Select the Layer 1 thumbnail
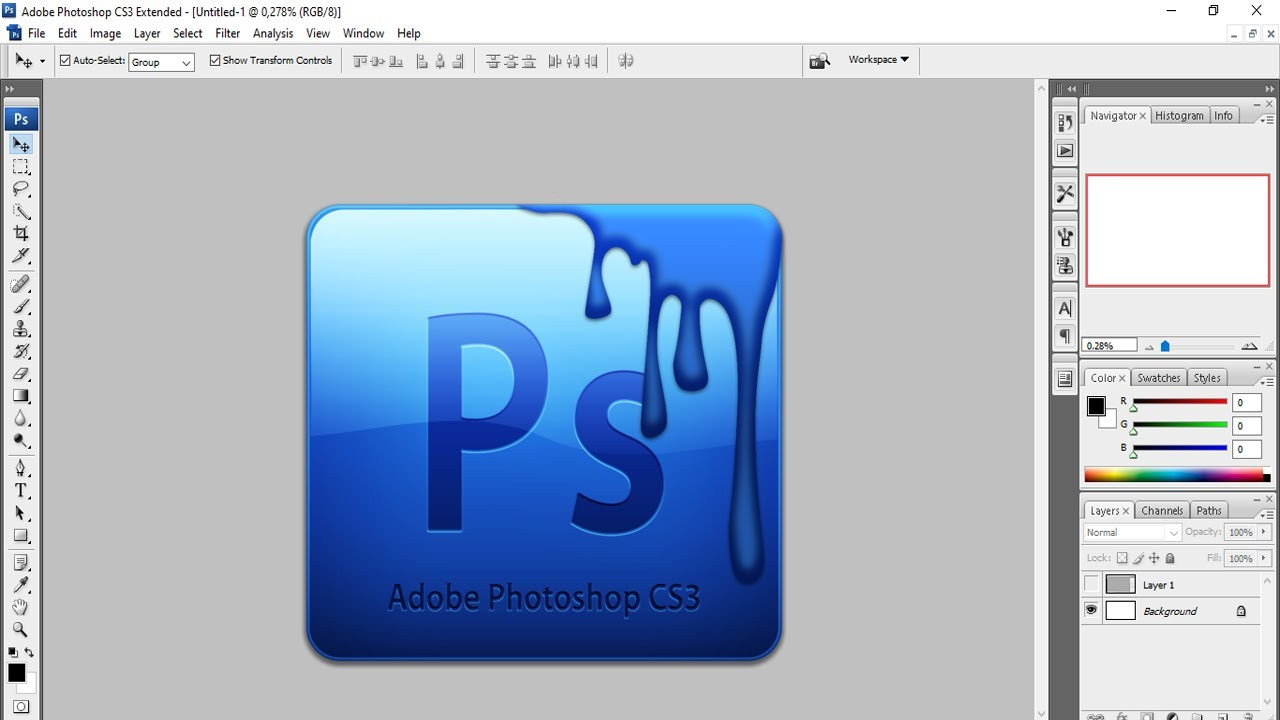 pos(1121,584)
